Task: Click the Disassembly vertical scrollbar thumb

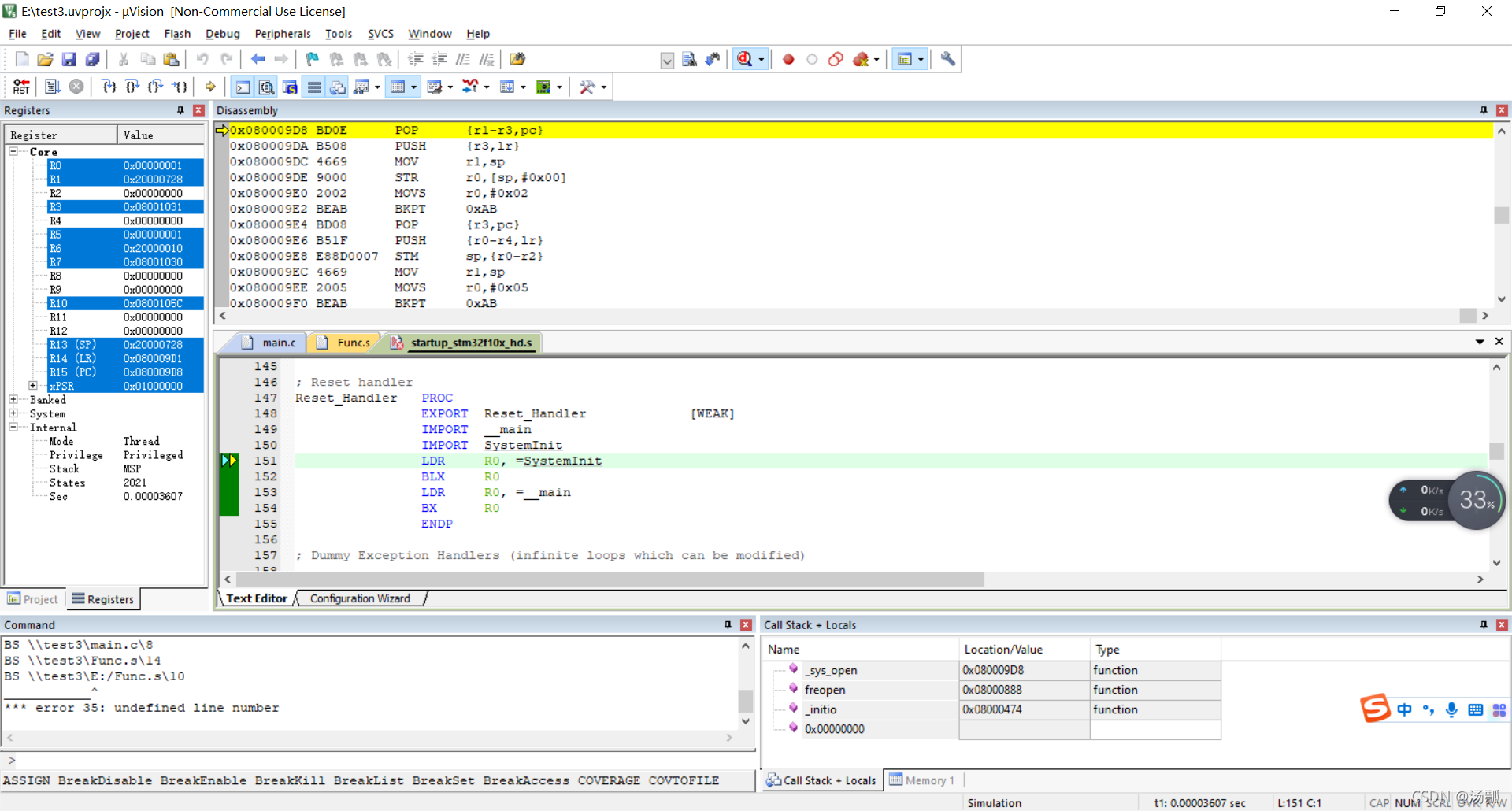Action: 1501,214
